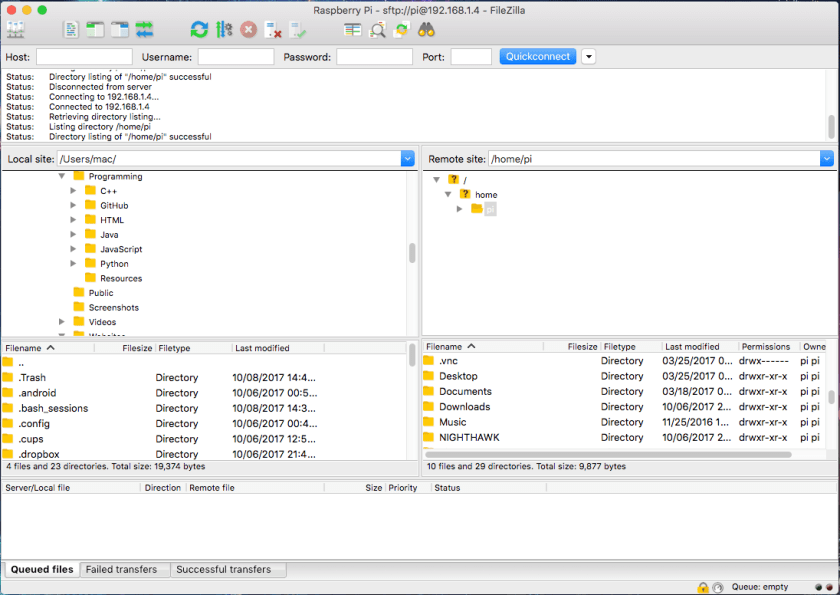The image size is (840, 595).
Task: Expand the C++ folder node
Action: 73,191
